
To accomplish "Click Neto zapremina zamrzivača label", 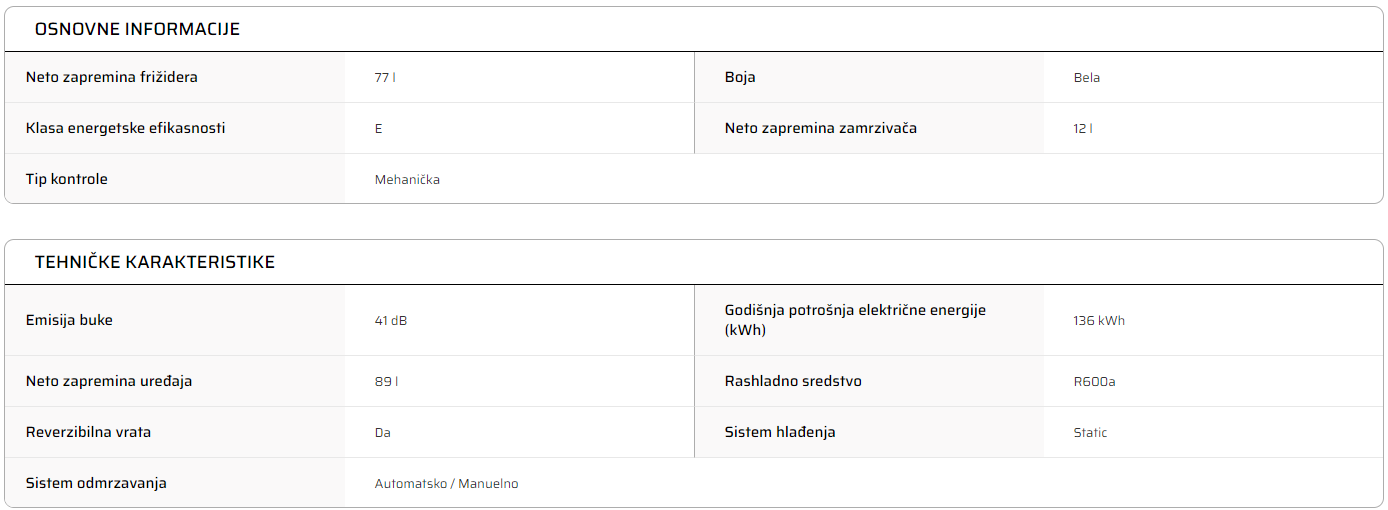I will pos(821,128).
